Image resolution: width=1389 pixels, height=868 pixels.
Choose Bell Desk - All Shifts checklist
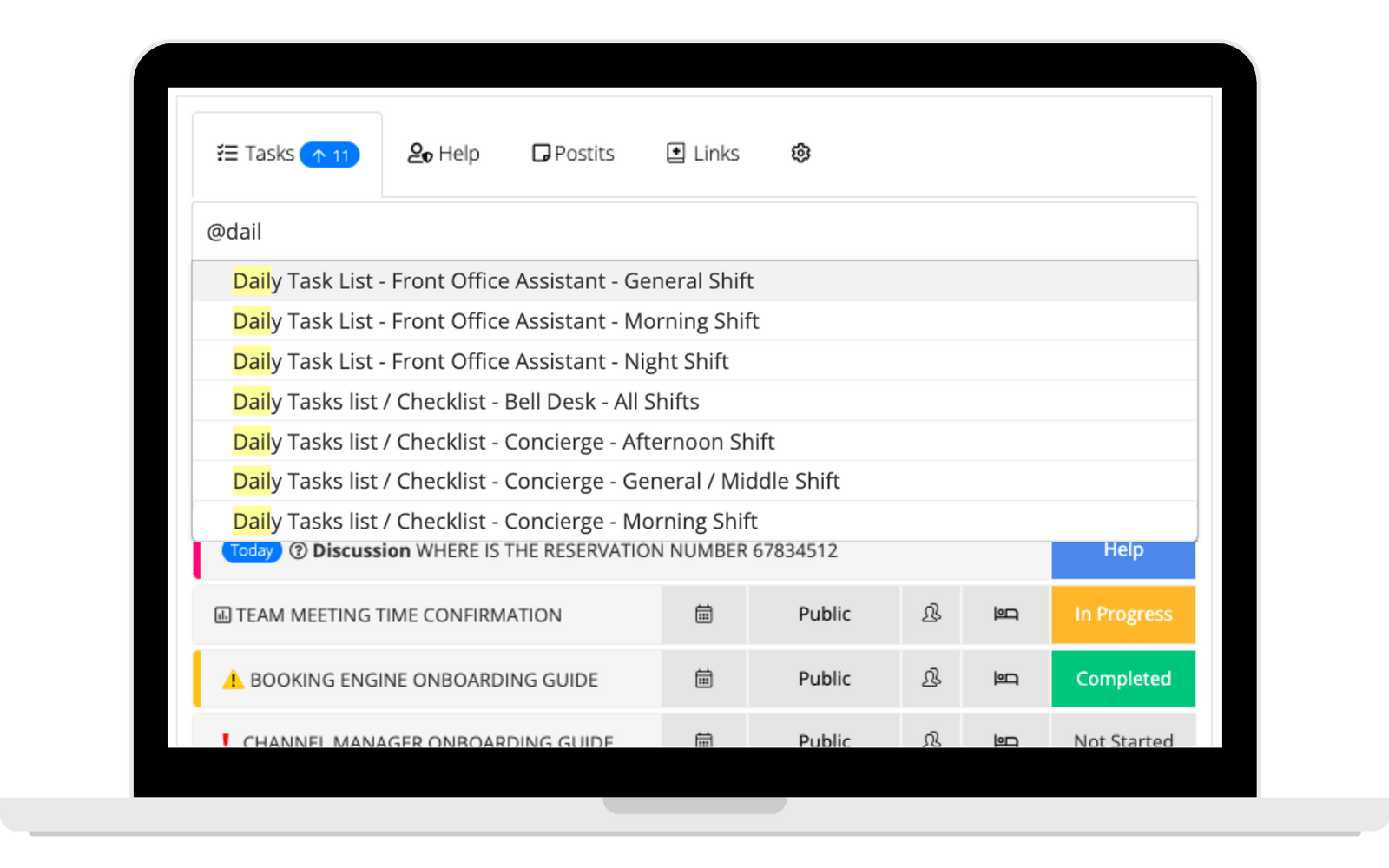click(x=694, y=401)
